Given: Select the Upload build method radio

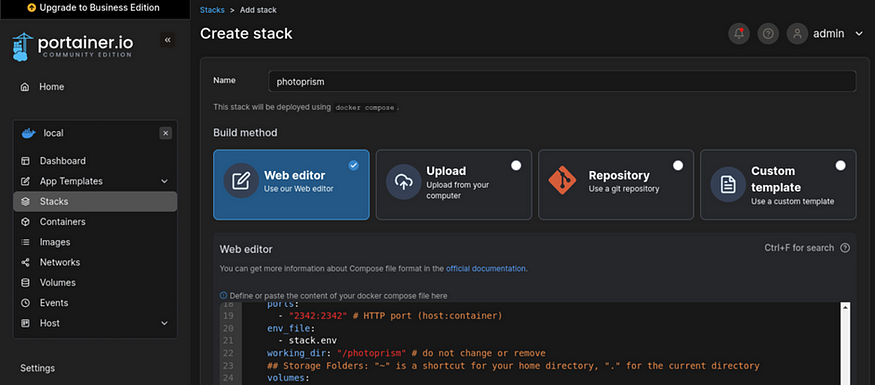Looking at the screenshot, I should click(516, 165).
